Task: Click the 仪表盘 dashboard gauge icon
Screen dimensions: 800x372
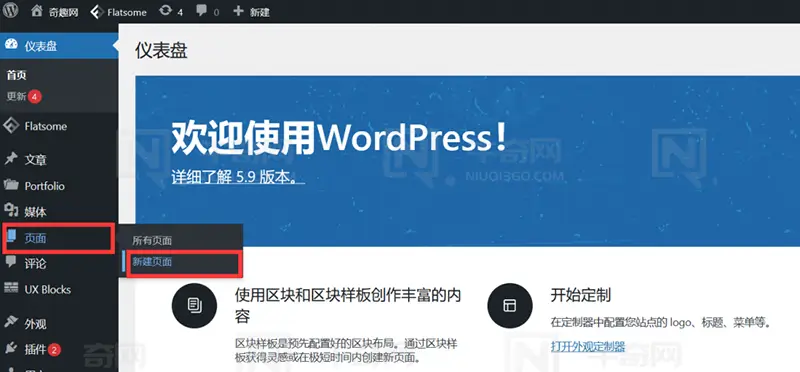Action: [x=12, y=45]
